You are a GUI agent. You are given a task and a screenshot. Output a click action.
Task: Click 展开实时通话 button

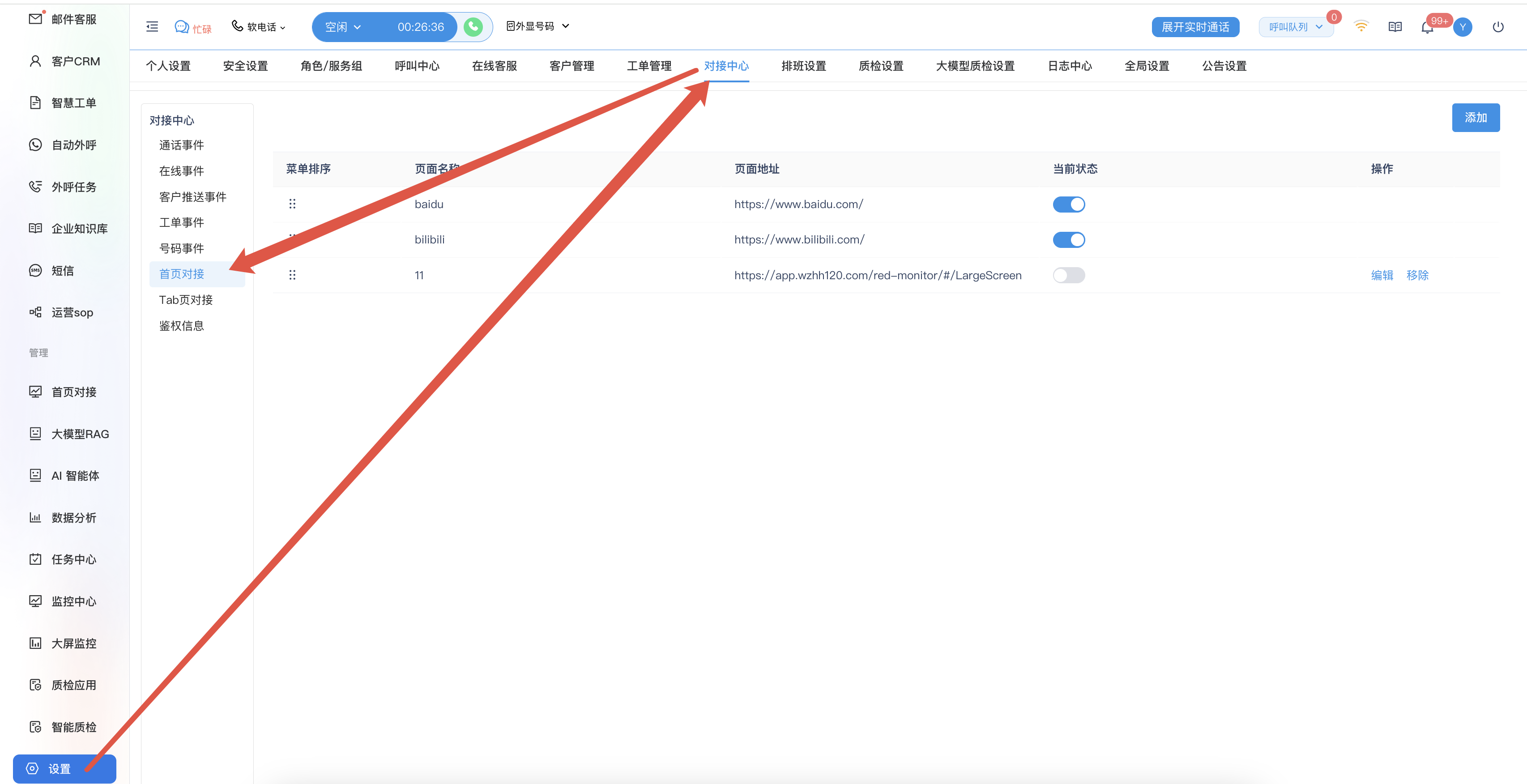pos(1196,27)
